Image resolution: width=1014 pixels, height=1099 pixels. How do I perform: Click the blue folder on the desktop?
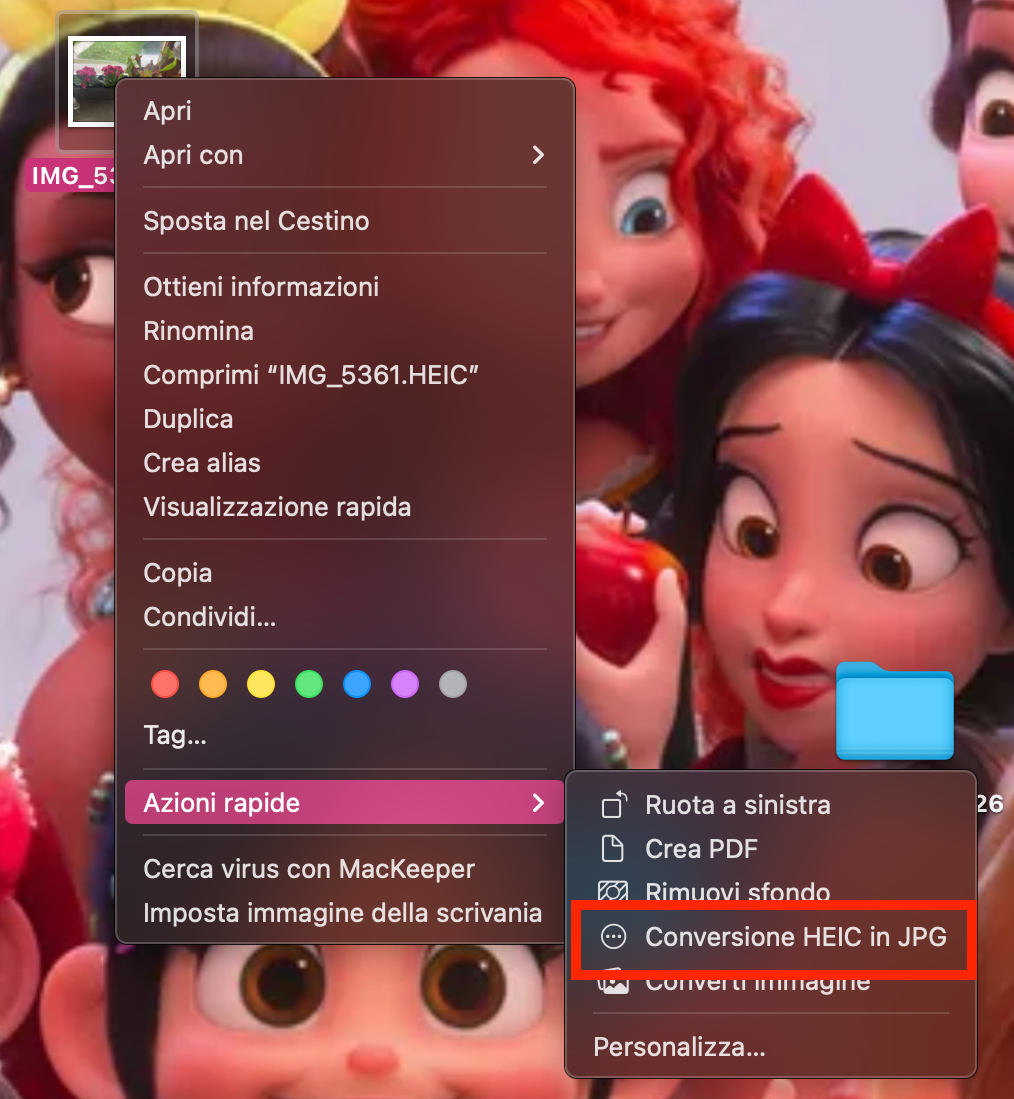[x=895, y=711]
